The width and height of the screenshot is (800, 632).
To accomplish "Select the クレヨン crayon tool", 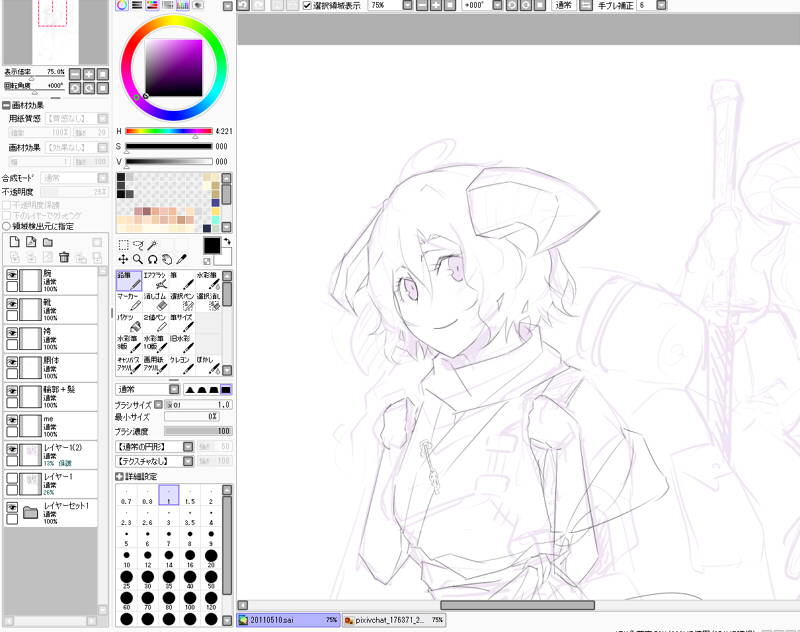I will [x=182, y=365].
